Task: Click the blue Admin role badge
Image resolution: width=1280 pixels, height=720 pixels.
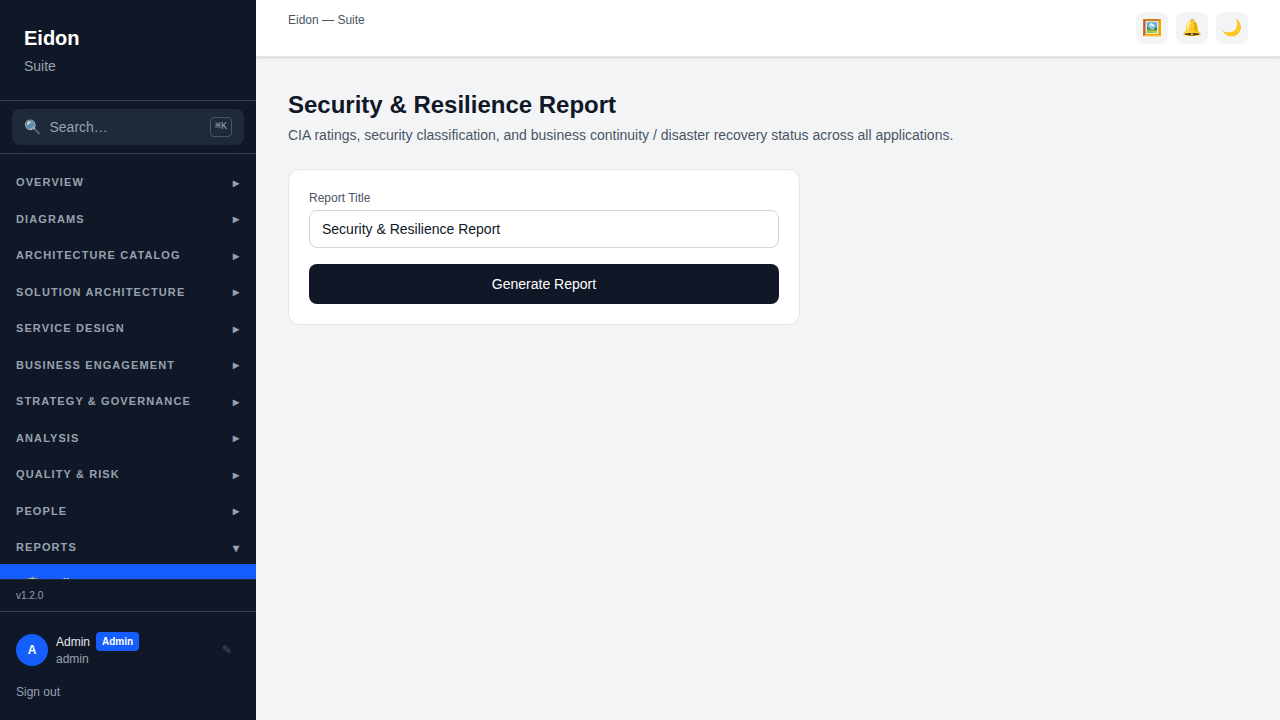Action: coord(117,642)
